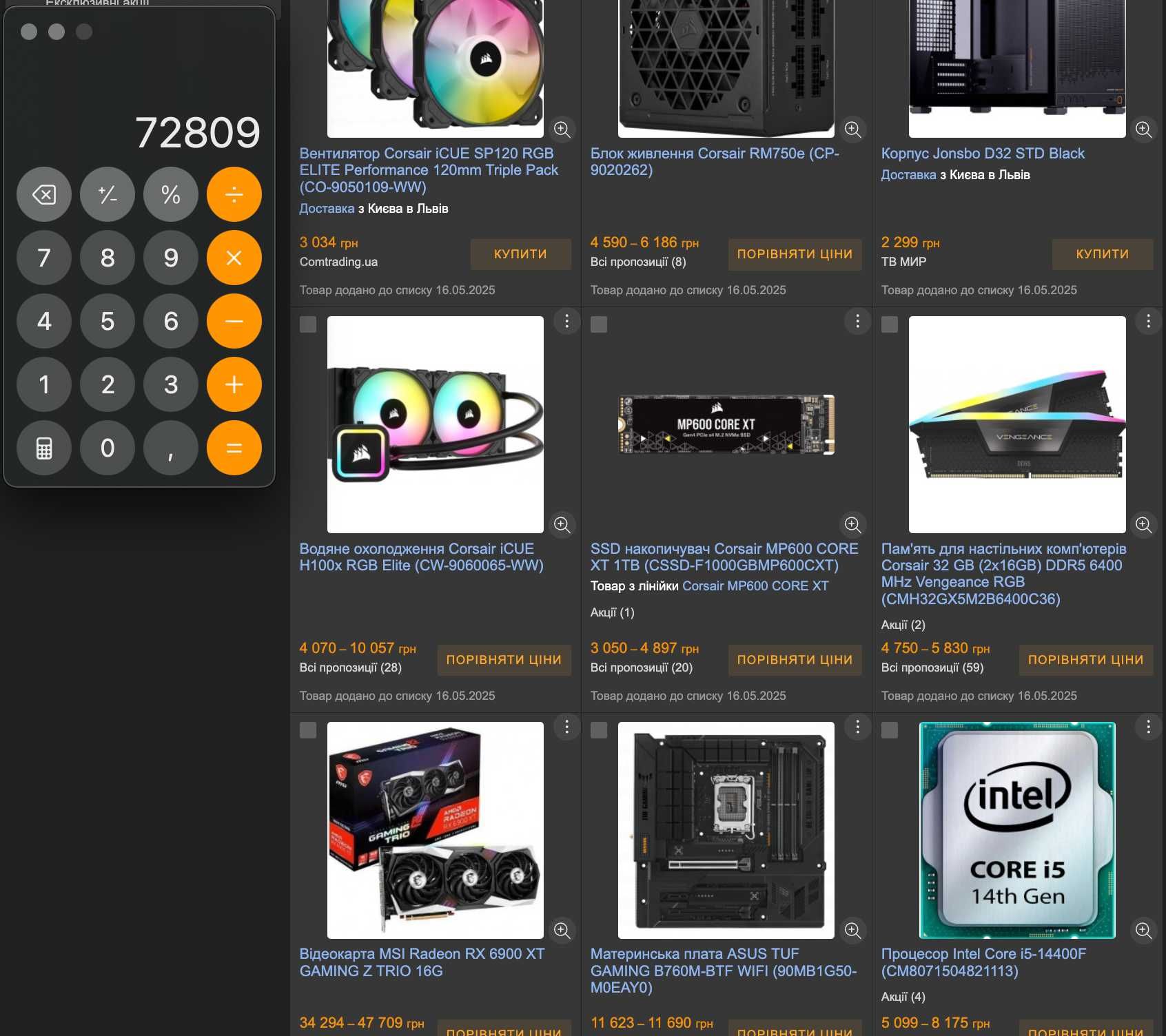
Task: Click the divide operator in calculator
Action: coord(234,194)
